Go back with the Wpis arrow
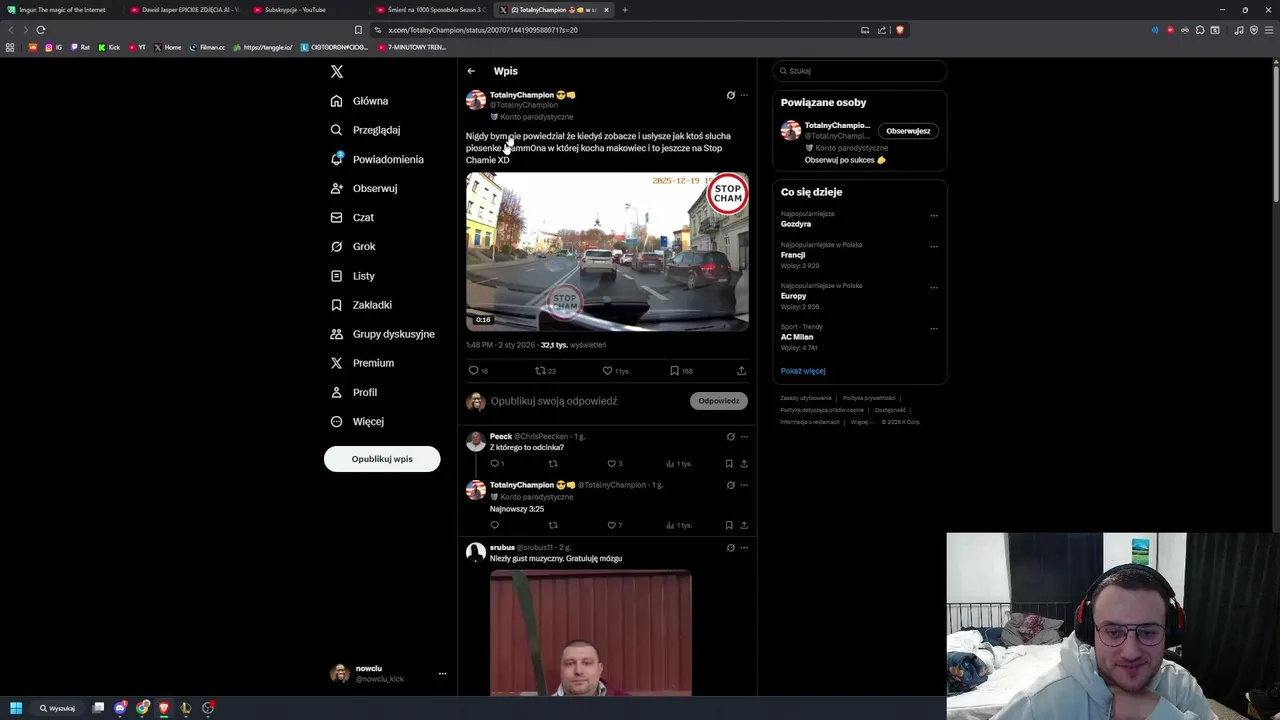The height and width of the screenshot is (720, 1280). [471, 71]
